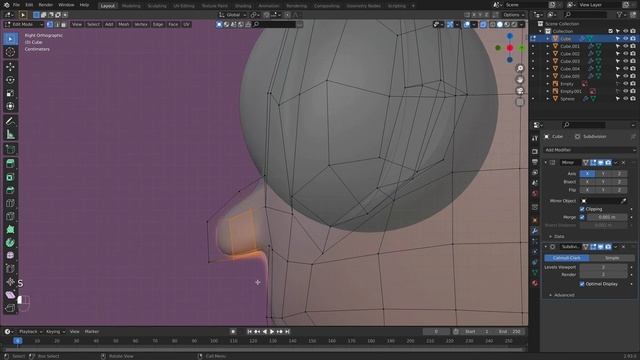Toggle the Merge checkbox
Viewport: 640px width, 360px height.
coord(582,217)
